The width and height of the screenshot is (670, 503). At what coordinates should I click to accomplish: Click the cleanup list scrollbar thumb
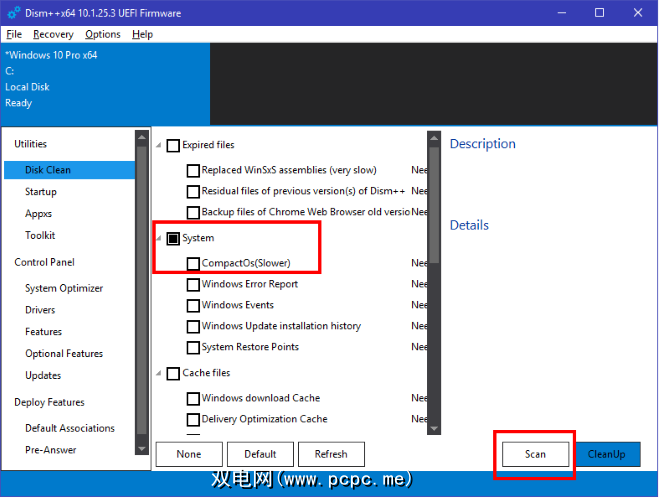[x=434, y=205]
